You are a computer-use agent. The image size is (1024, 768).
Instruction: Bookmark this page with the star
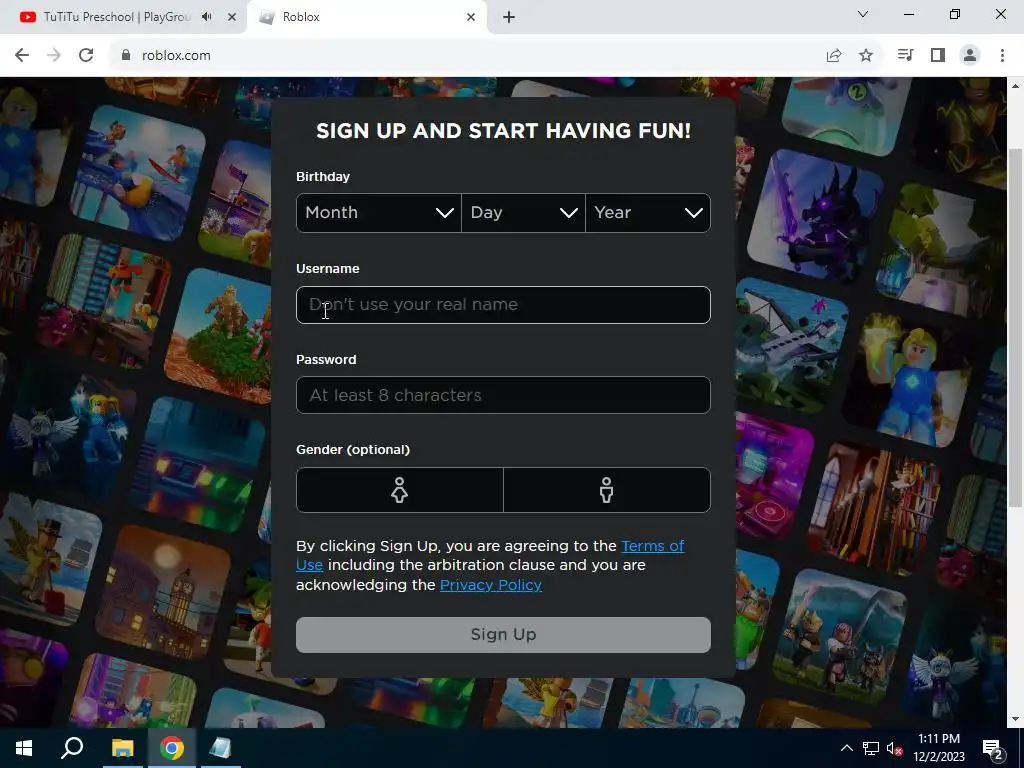(x=866, y=56)
